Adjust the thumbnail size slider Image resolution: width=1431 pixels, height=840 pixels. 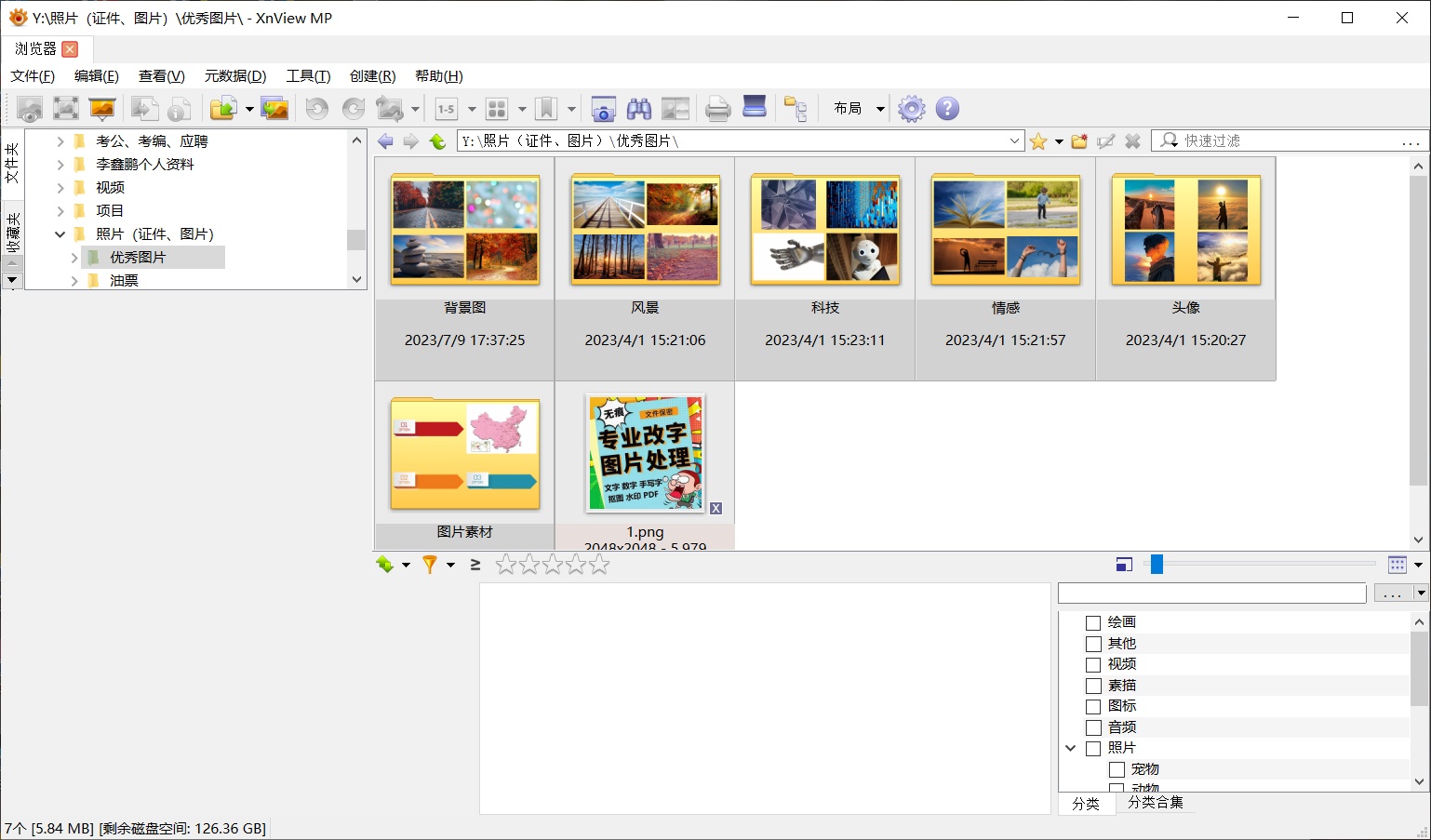coord(1157,565)
